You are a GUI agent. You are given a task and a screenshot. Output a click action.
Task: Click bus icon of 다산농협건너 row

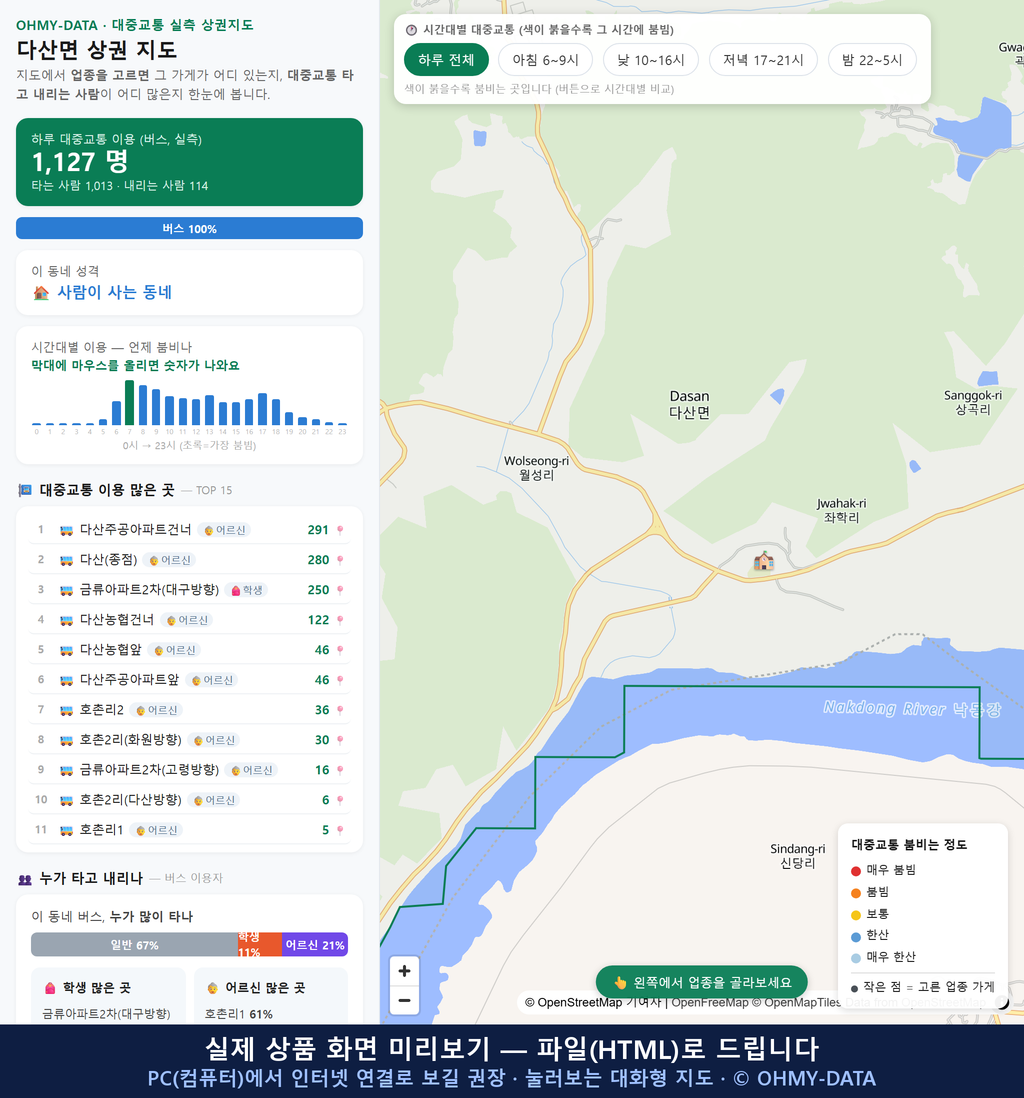67,620
